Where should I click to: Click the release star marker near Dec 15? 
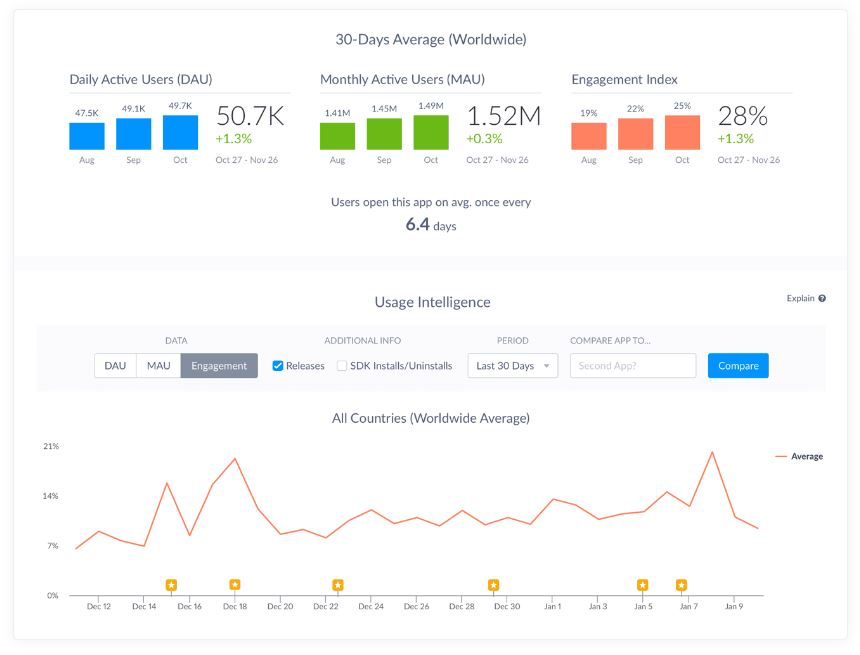(x=170, y=583)
